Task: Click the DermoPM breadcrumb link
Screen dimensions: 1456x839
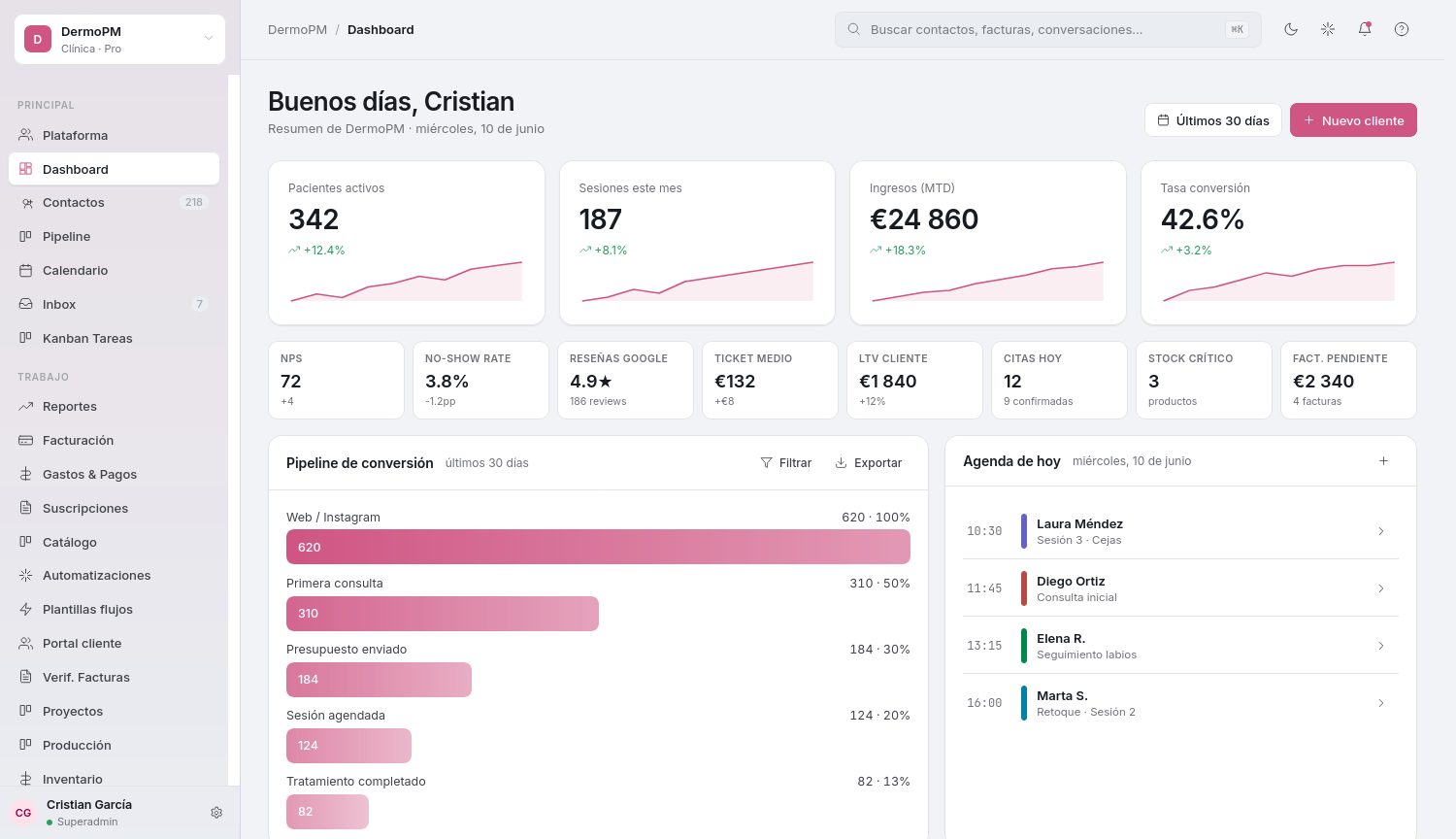Action: click(x=297, y=29)
